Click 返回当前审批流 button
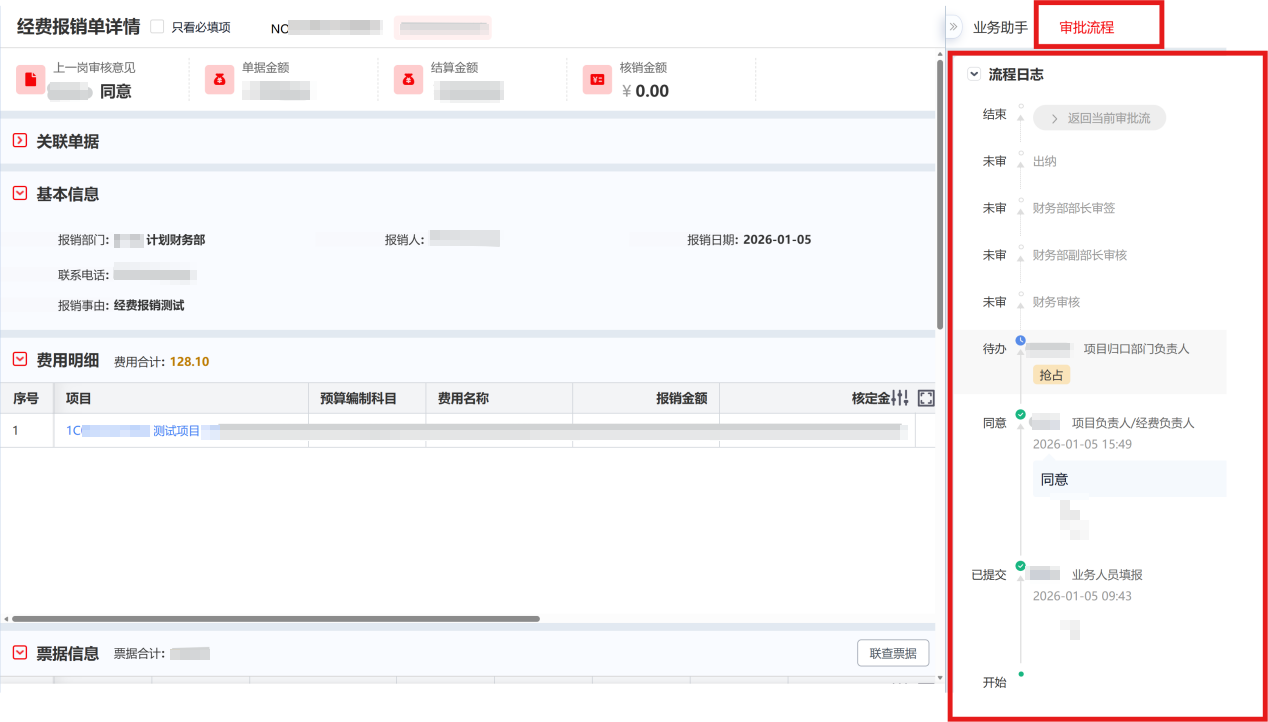 (1099, 118)
